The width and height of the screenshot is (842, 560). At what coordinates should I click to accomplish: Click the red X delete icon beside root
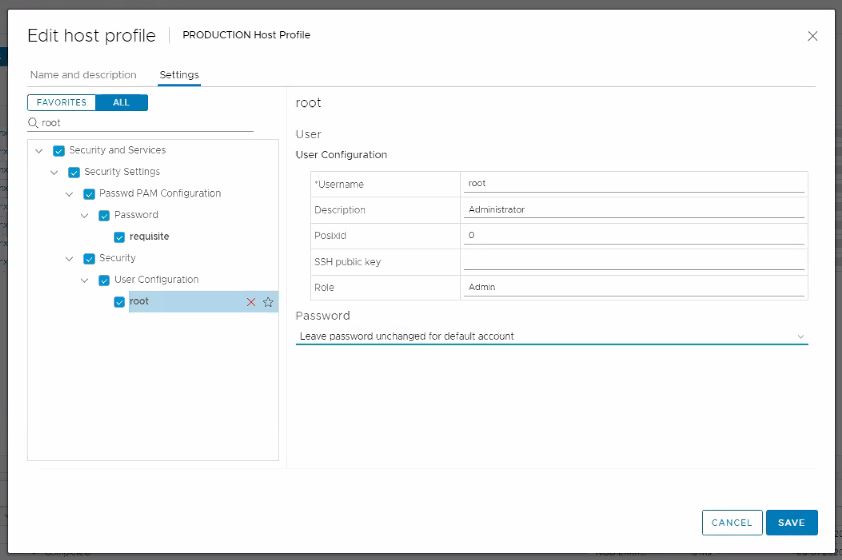point(251,302)
